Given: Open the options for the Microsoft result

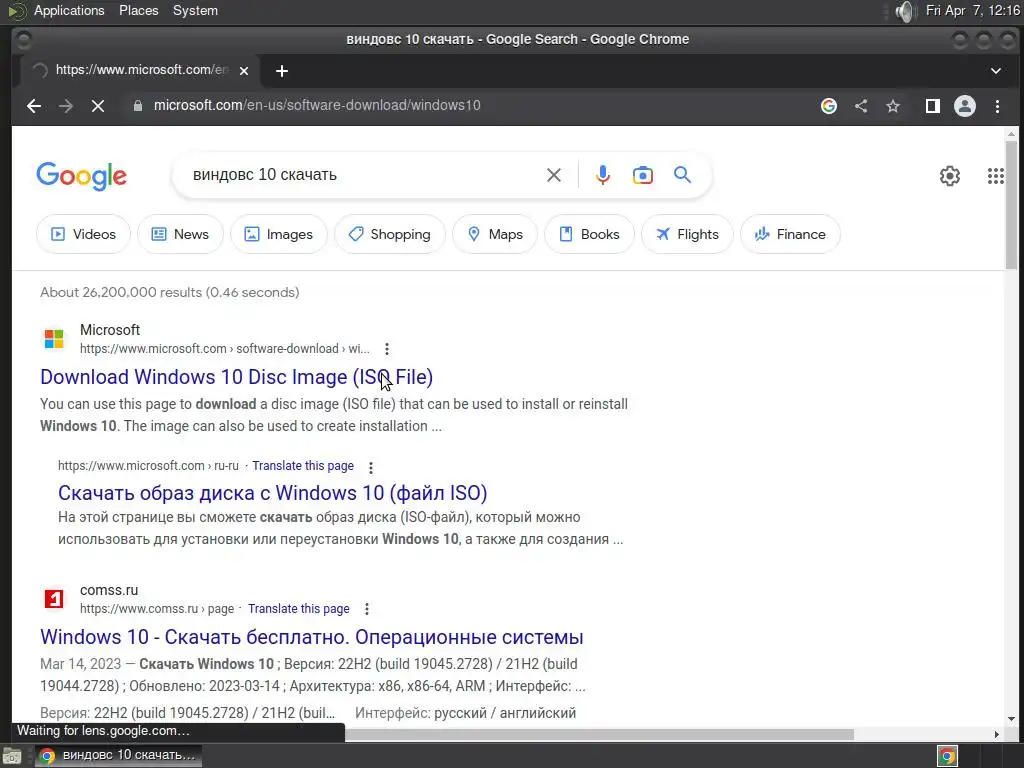Looking at the screenshot, I should tap(387, 349).
